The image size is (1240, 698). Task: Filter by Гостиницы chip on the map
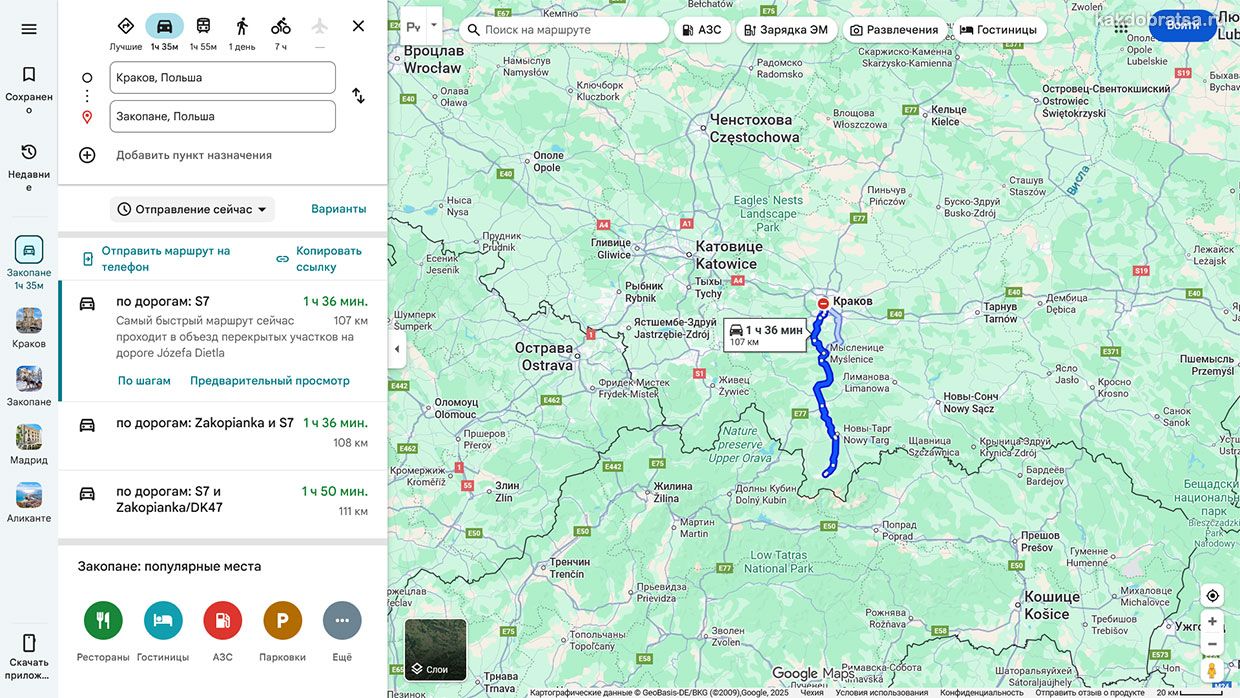tap(999, 30)
